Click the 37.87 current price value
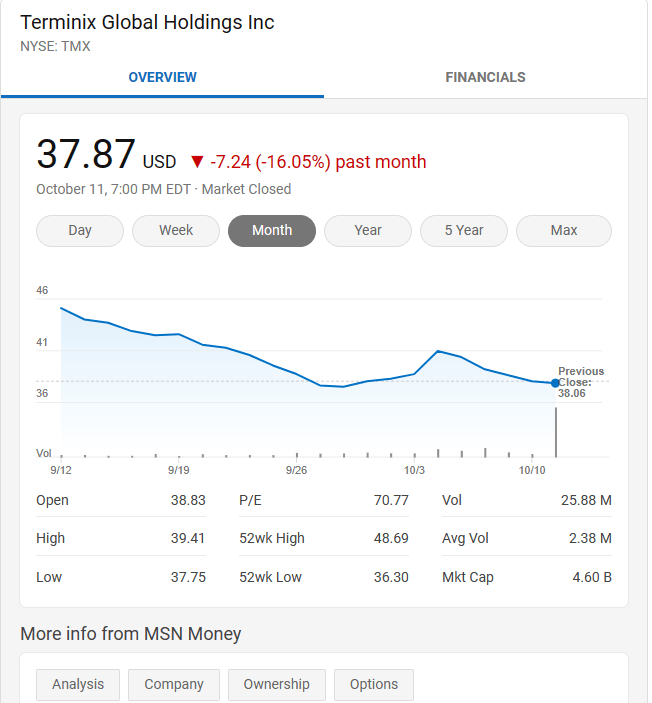This screenshot has width=652, height=703. point(86,155)
